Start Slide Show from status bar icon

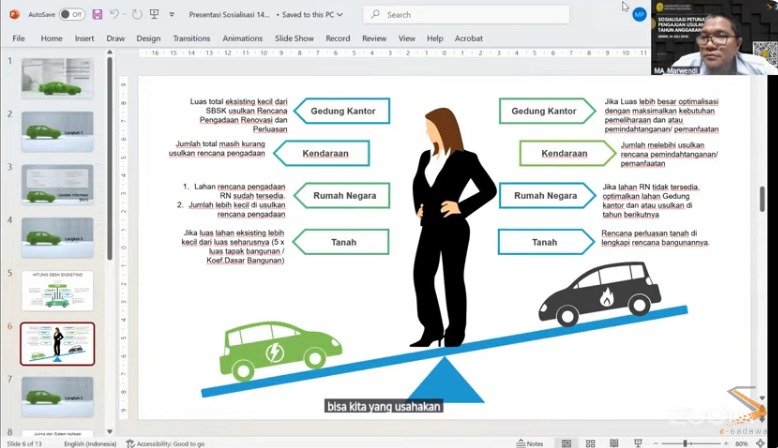pos(638,444)
